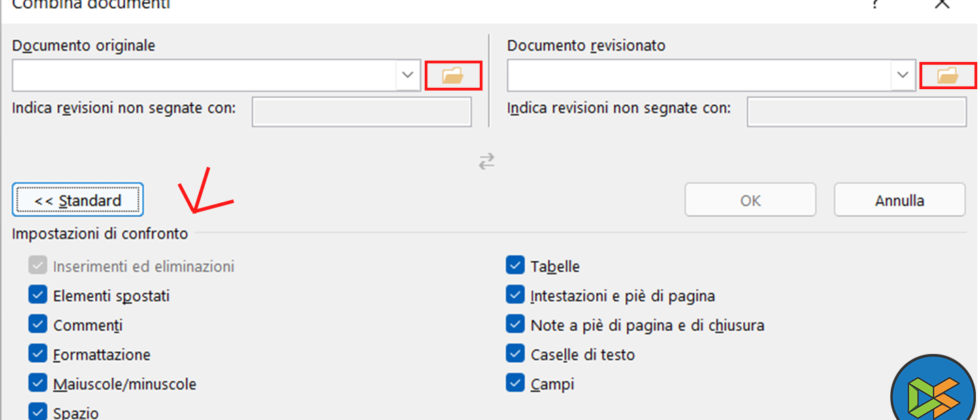This screenshot has width=980, height=420.
Task: Toggle the Commenti checkbox
Action: (x=38, y=325)
